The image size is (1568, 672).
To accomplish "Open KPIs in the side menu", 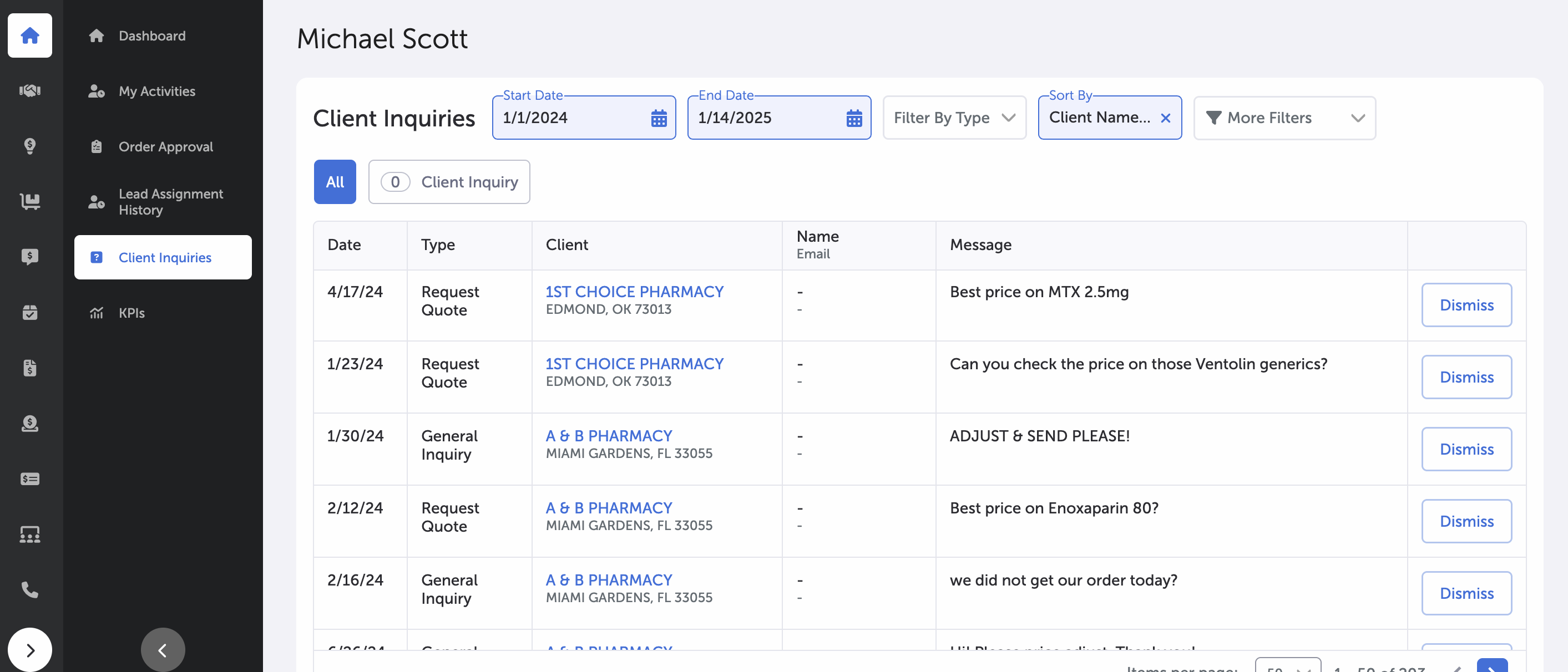I will tap(163, 313).
